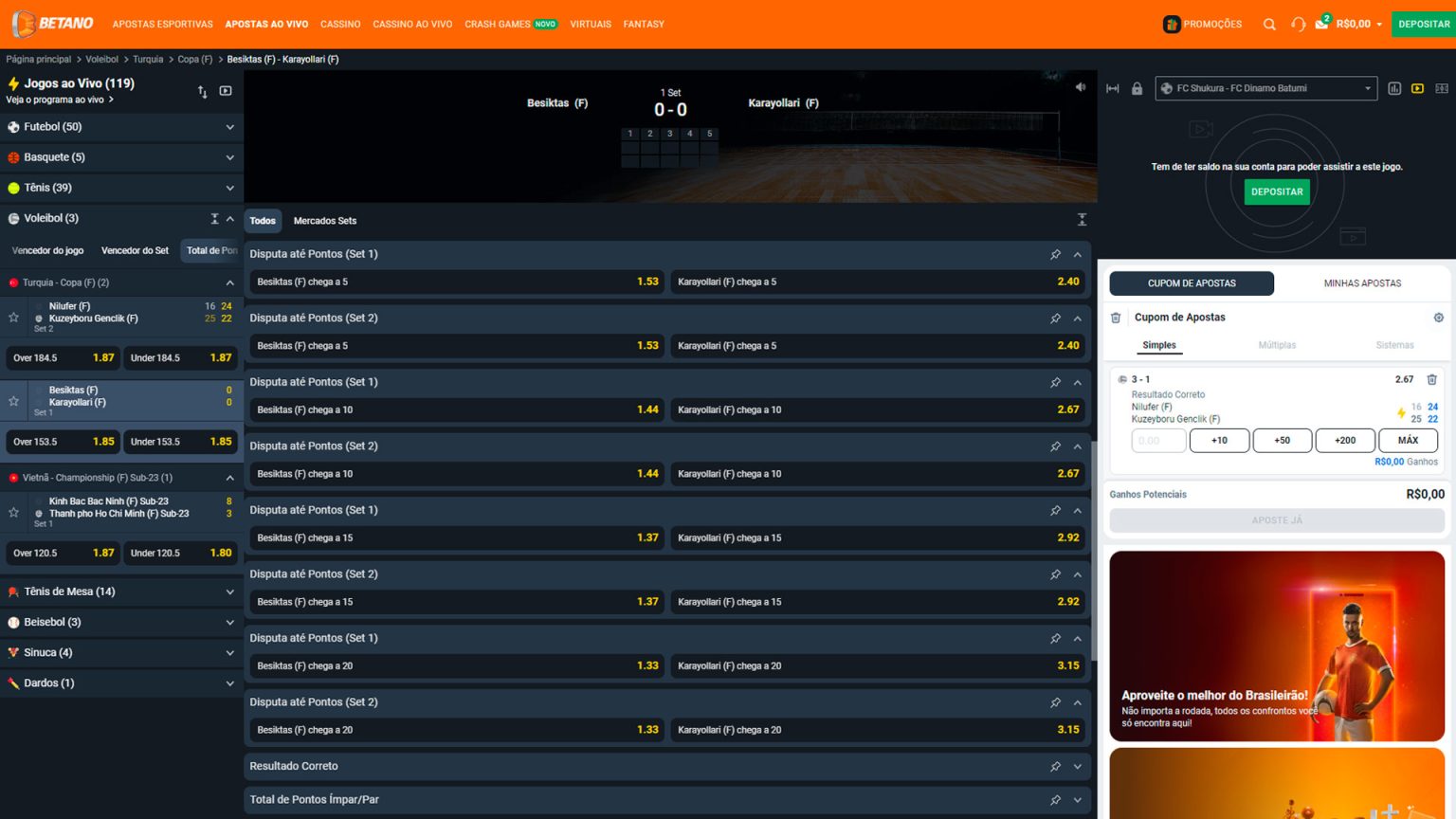Select Over 184.5 odds 1.87
Screen dimensions: 1456x819
click(64, 357)
